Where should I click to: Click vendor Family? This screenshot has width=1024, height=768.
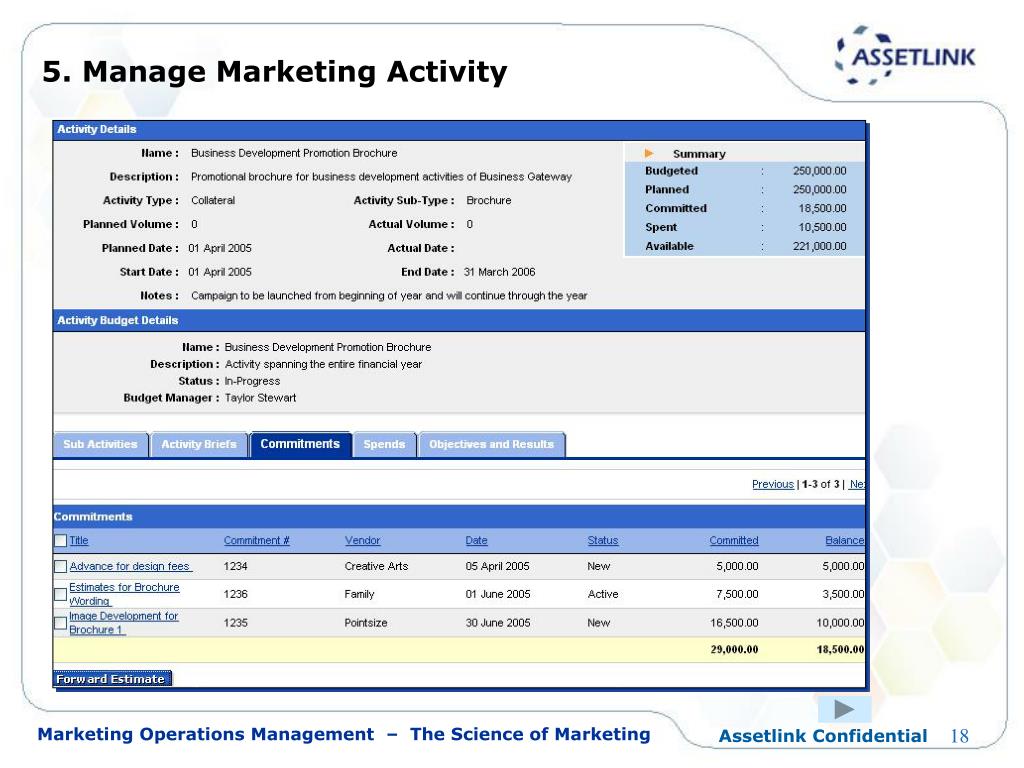point(359,594)
